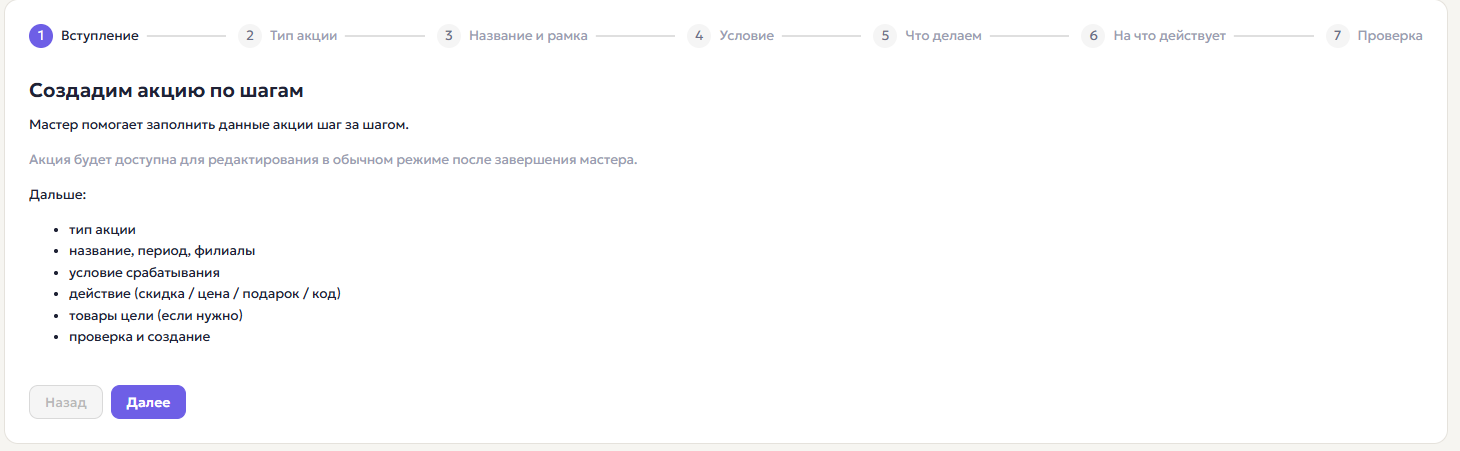The image size is (1460, 451).
Task: Jump to step 3 Название и рамка
Action: pyautogui.click(x=513, y=36)
